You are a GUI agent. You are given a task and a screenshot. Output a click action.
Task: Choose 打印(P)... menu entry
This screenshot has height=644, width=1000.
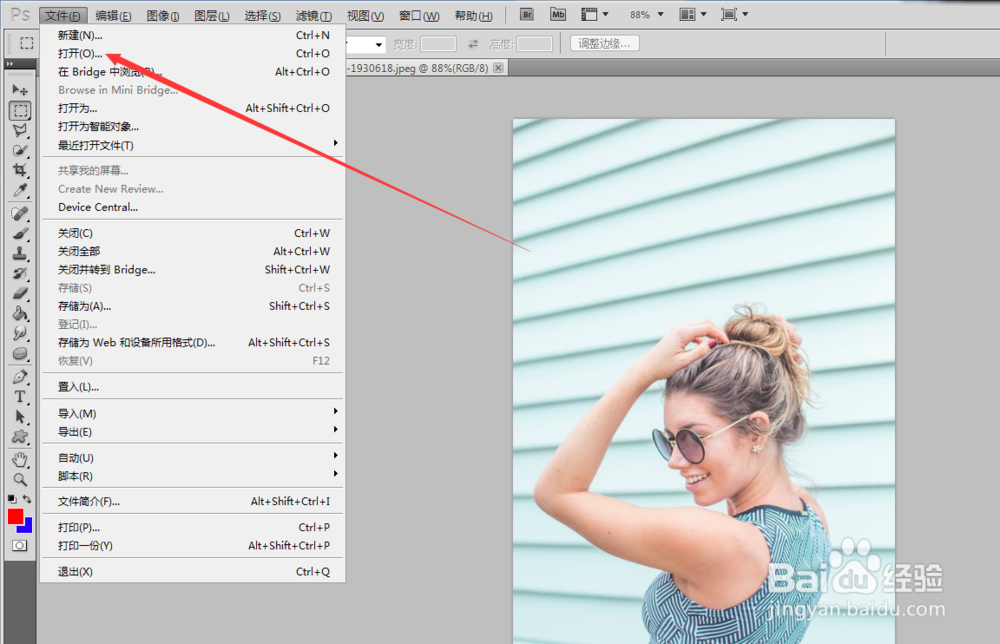[x=193, y=527]
